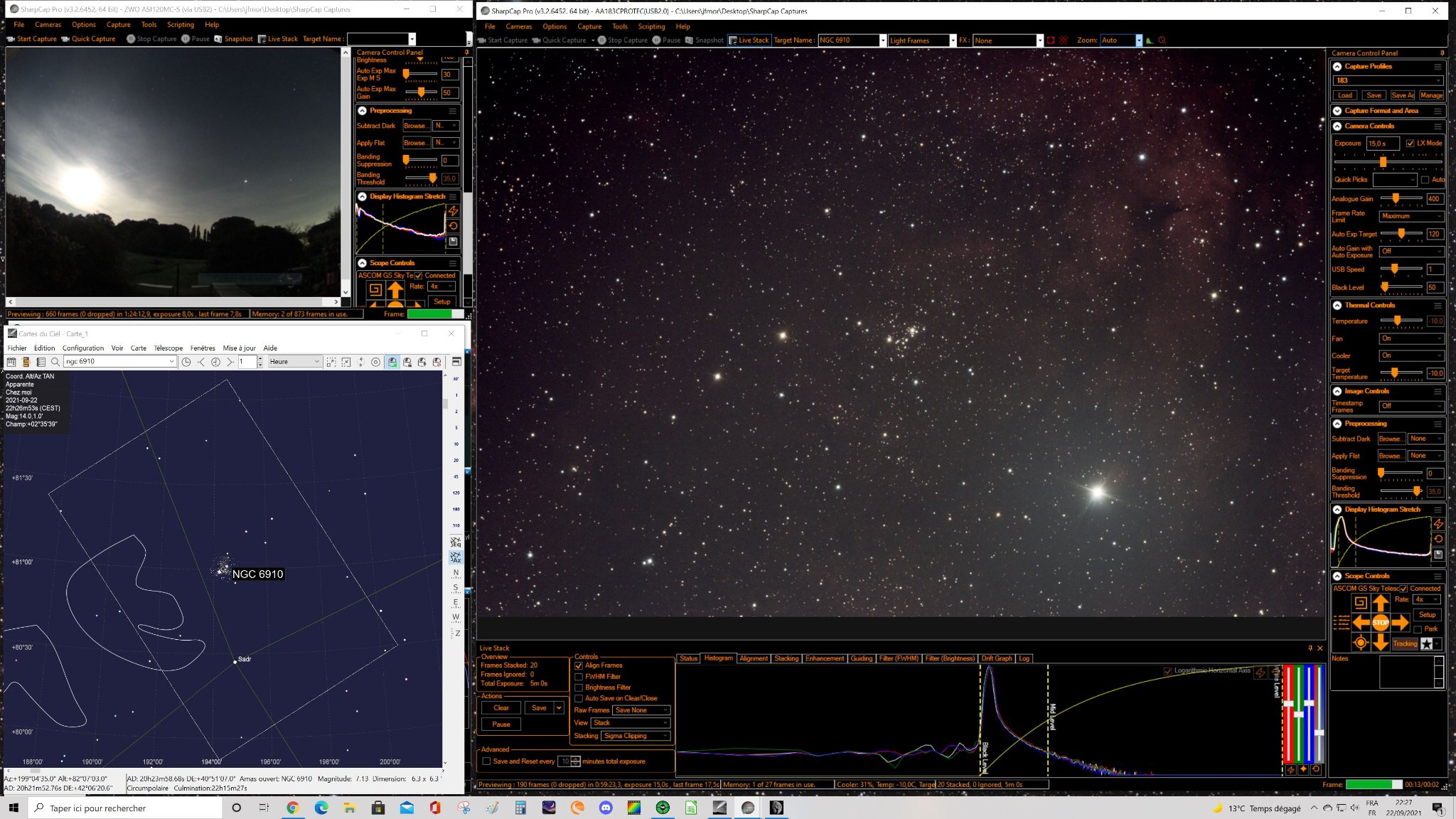Screen dimensions: 1456x819
Task: Click Quick Capture in left SharpCap window
Action: pyautogui.click(x=89, y=39)
